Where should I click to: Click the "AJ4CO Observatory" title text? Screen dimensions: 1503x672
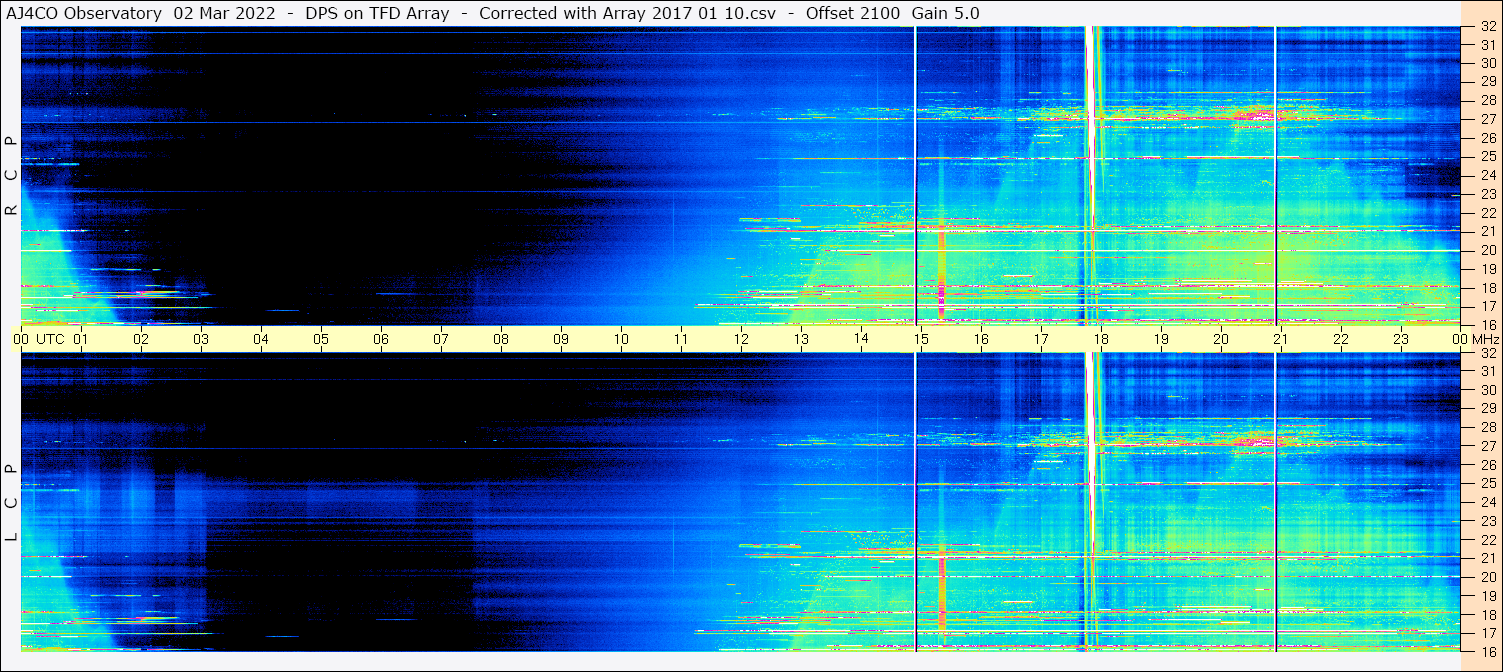pos(84,13)
